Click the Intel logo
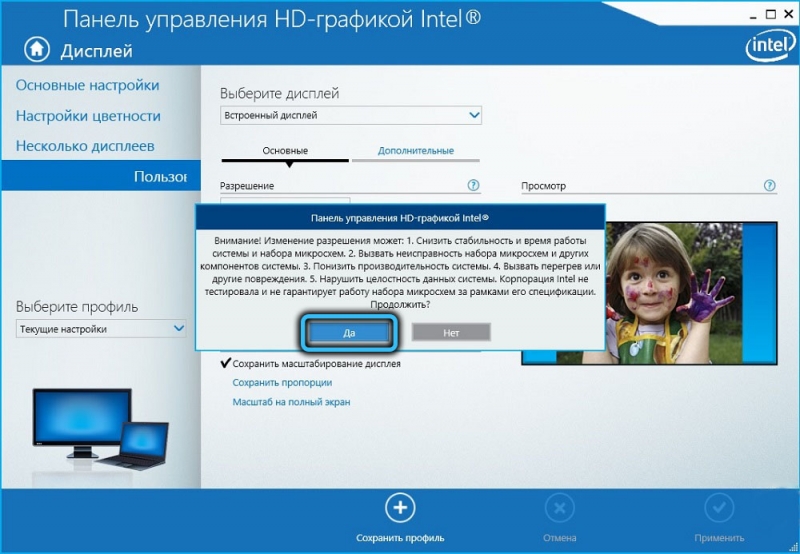The image size is (800, 554). pyautogui.click(x=770, y=48)
